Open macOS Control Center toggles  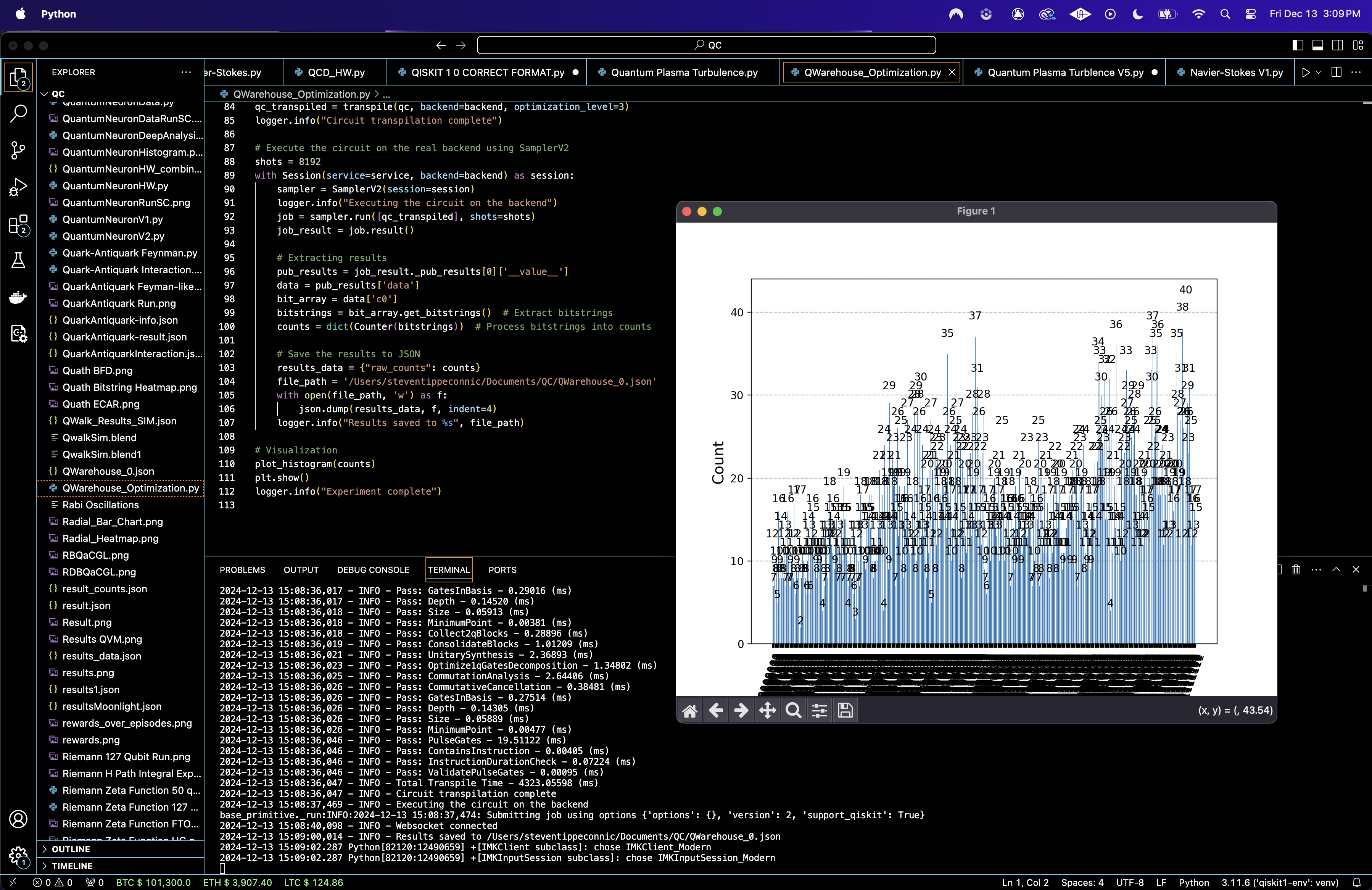point(1250,14)
